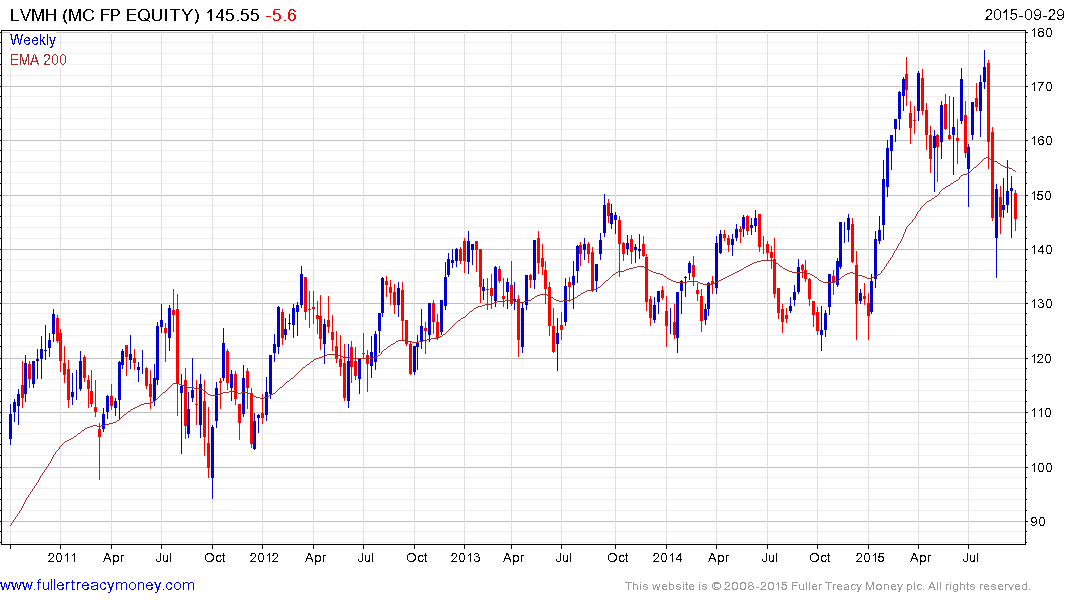Click the copyright notice for Fuller Treacy Money
Screen dimensions: 1075x600
tap(828, 586)
